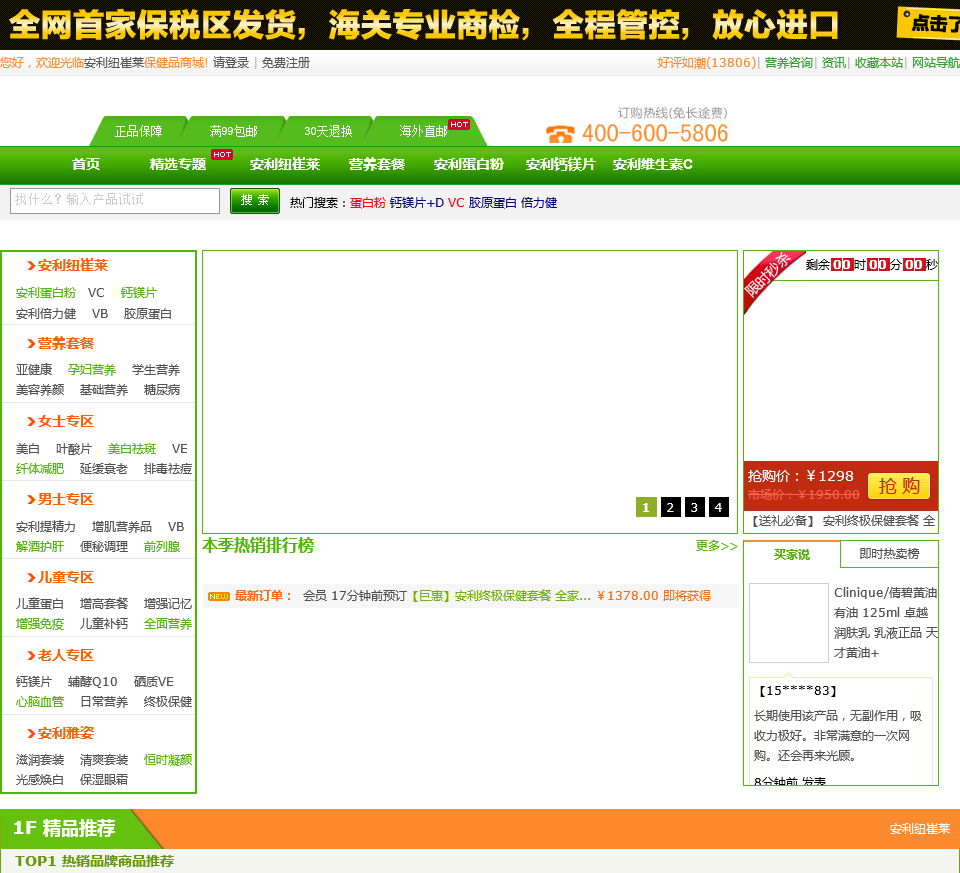This screenshot has width=960, height=873.
Task: Click the orange telephone hotline icon
Action: (x=560, y=133)
